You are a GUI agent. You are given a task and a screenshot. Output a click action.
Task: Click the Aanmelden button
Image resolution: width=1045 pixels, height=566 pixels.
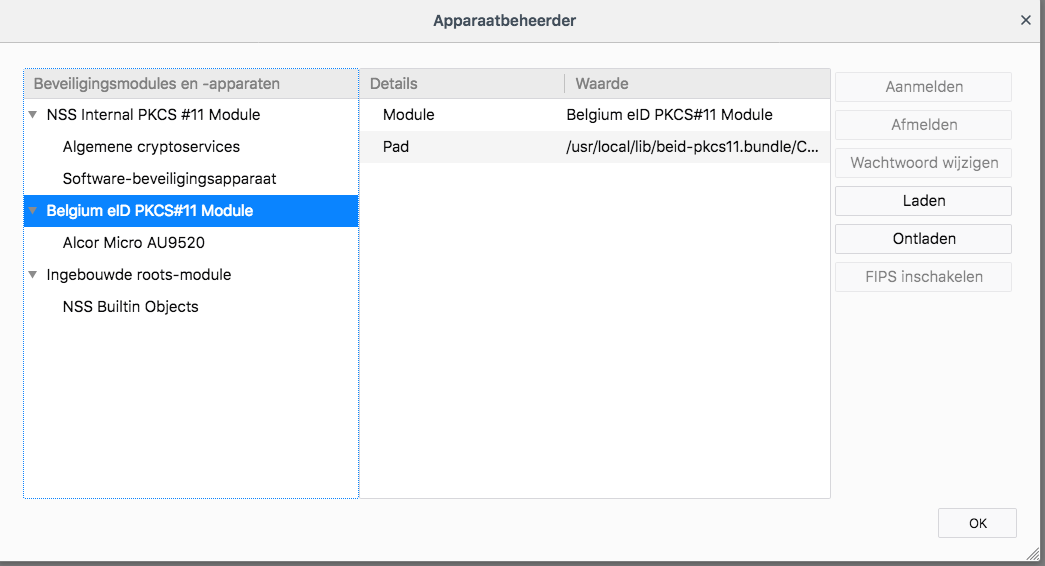[923, 87]
